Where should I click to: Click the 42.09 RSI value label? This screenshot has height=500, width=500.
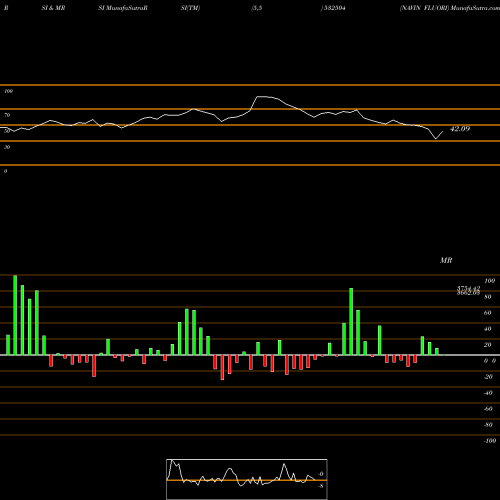click(460, 129)
